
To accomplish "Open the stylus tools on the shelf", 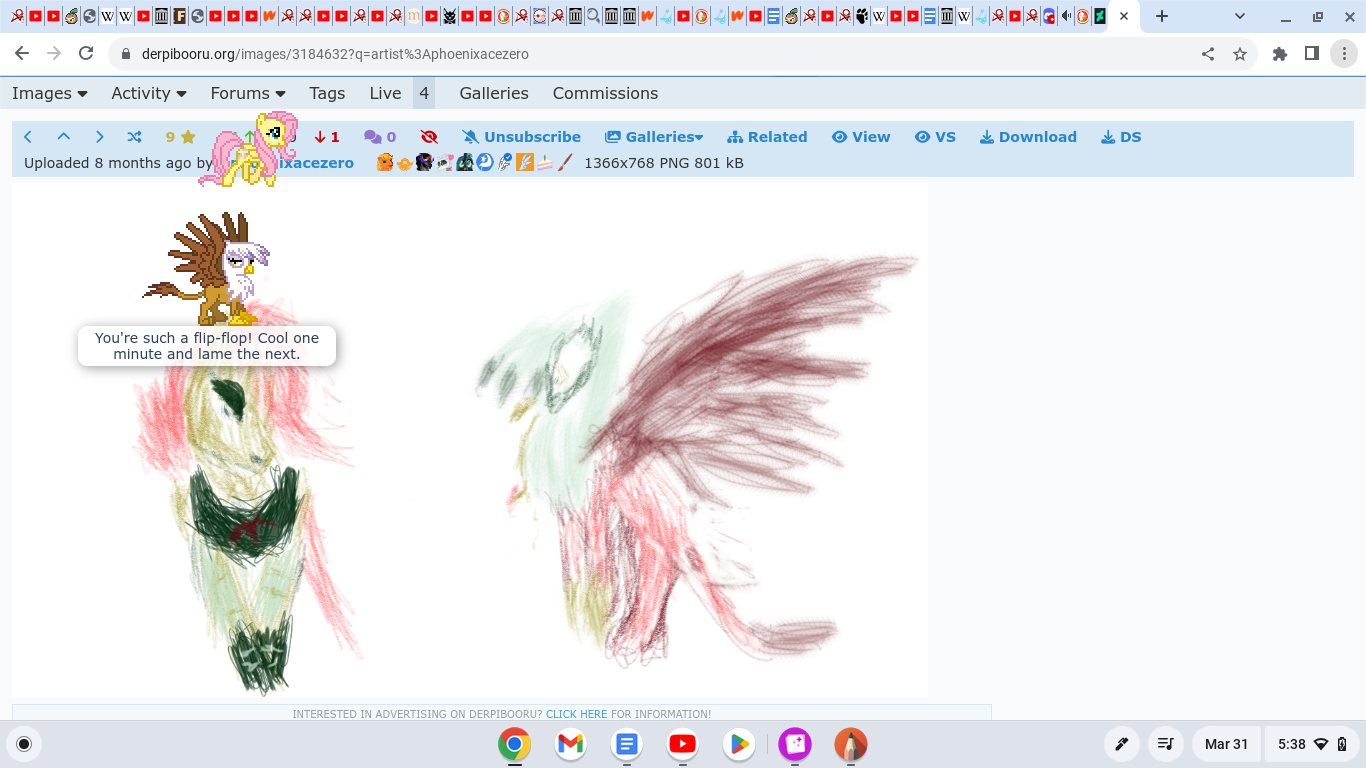I will pyautogui.click(x=1122, y=744).
